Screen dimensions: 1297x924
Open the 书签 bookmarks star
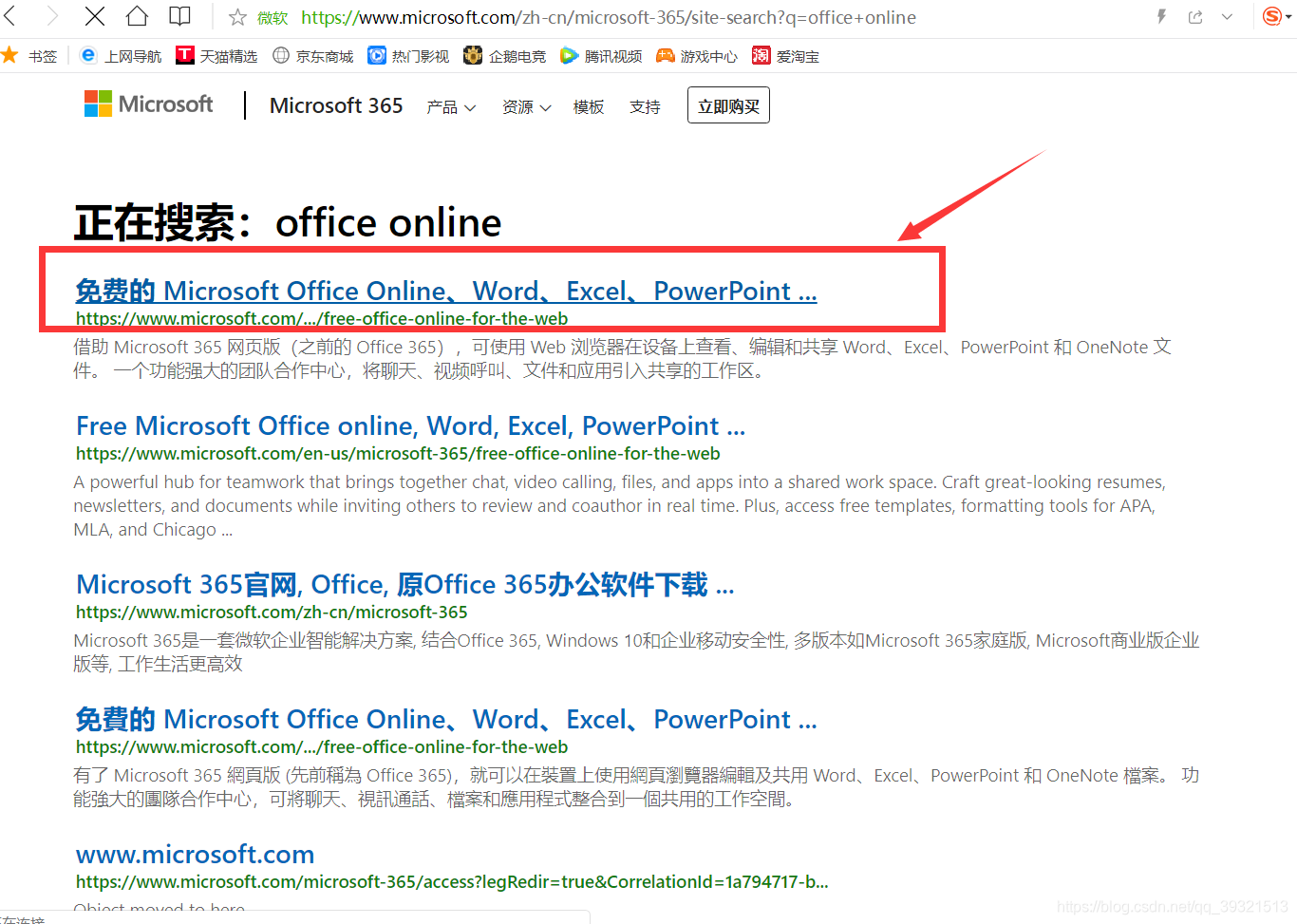click(x=29, y=56)
